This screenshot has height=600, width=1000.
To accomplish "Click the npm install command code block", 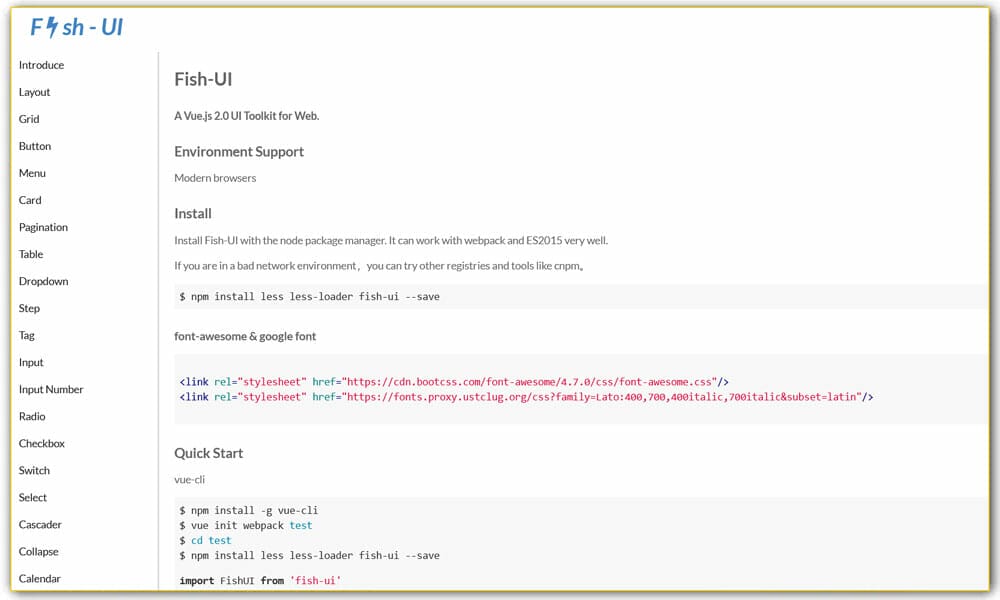I will [x=309, y=297].
